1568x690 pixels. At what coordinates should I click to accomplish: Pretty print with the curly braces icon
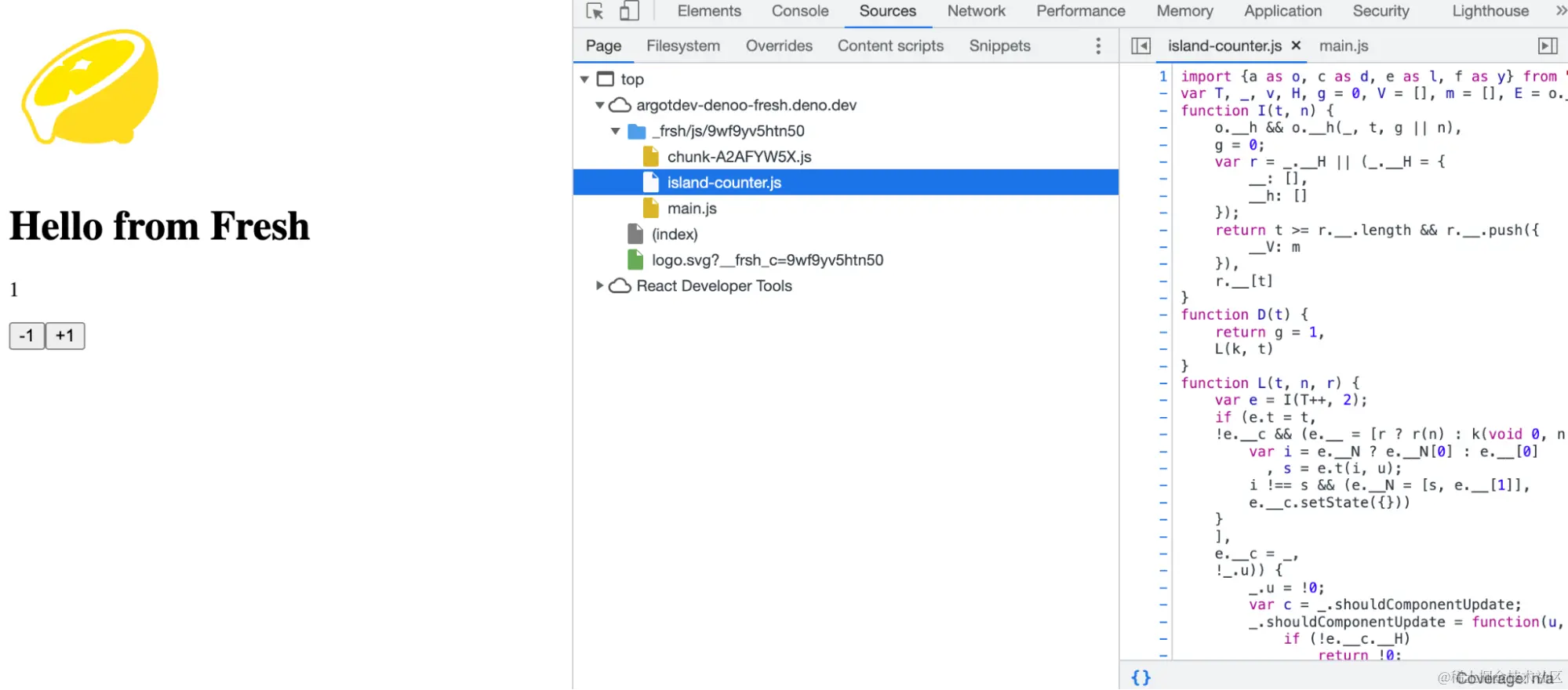(x=1141, y=677)
